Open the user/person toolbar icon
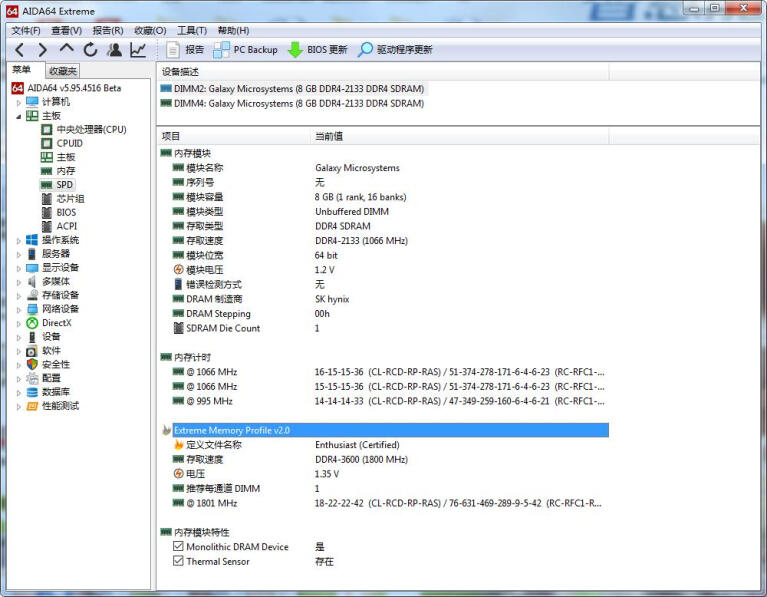Image resolution: width=767 pixels, height=597 pixels. (114, 49)
